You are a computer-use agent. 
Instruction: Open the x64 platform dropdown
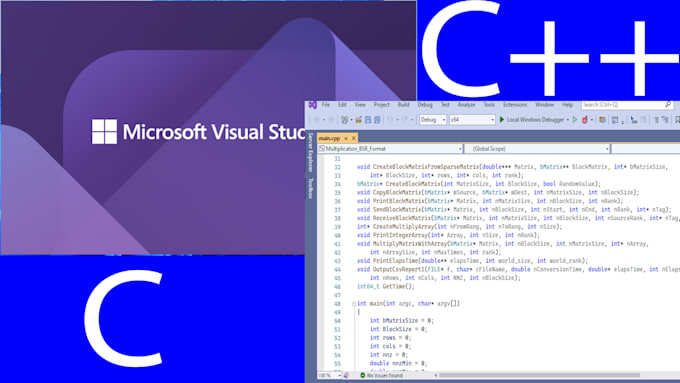(472, 120)
